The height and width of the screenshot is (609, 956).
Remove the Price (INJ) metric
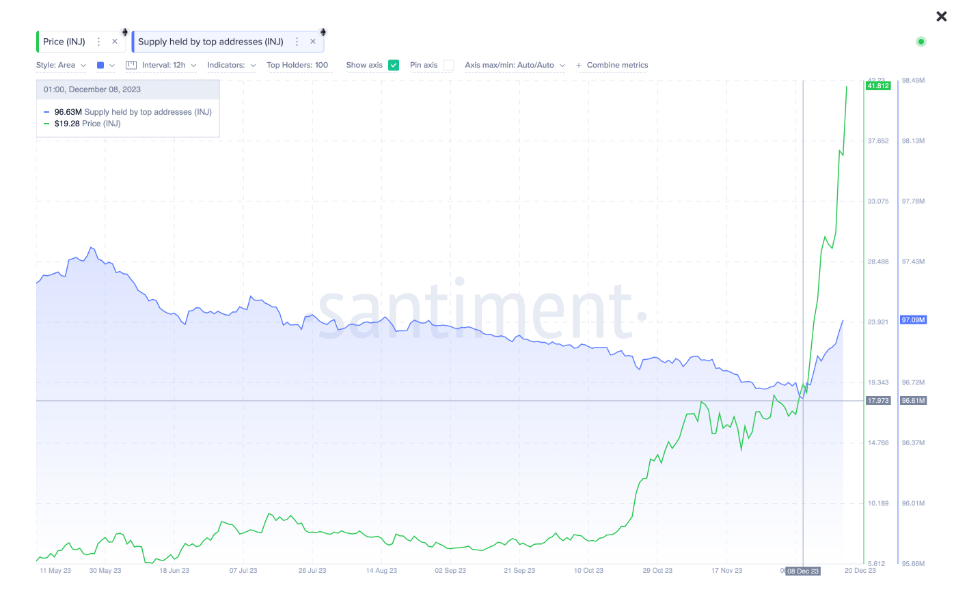click(114, 42)
